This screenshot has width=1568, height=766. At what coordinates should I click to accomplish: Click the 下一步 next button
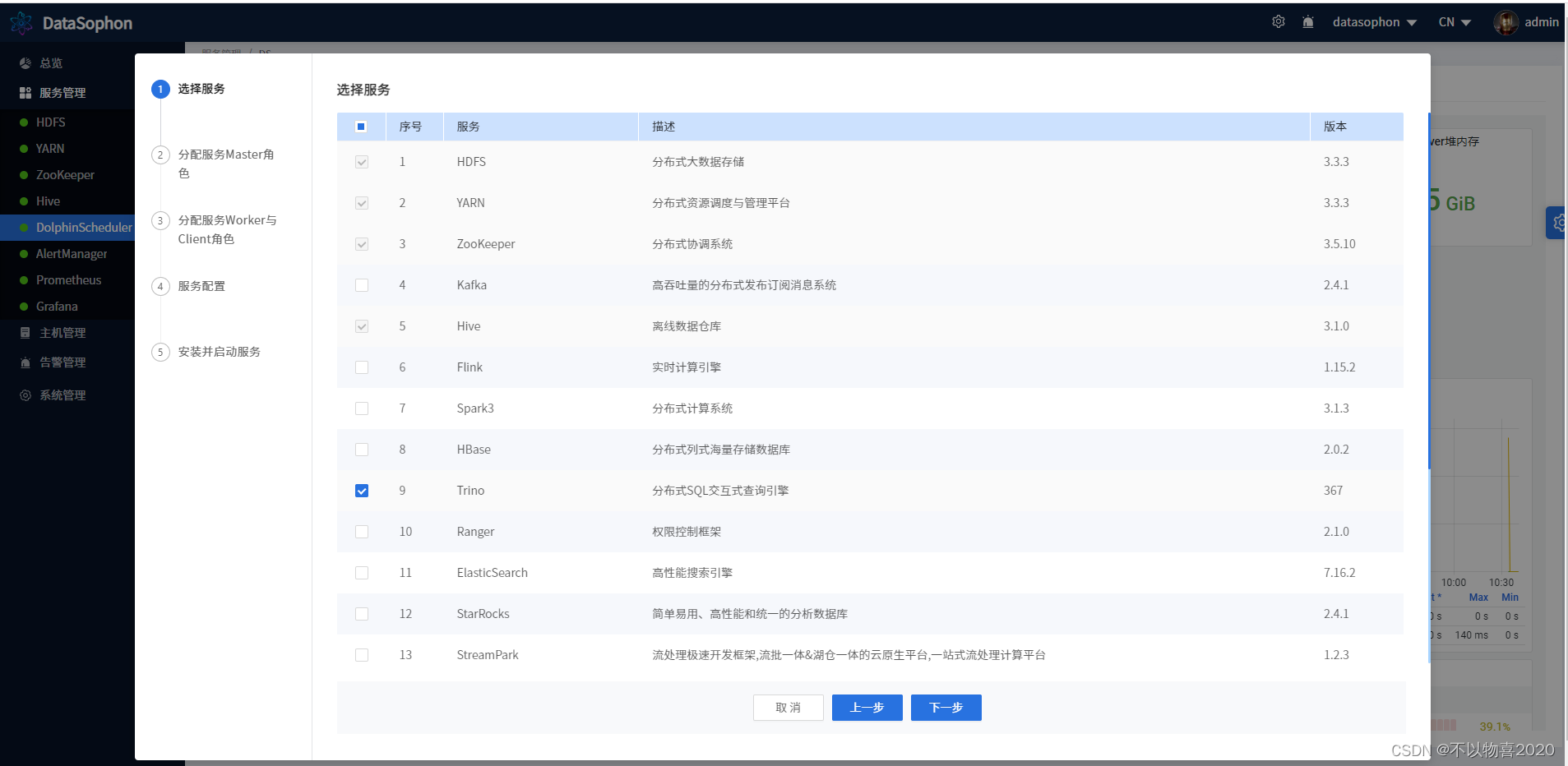coord(946,708)
